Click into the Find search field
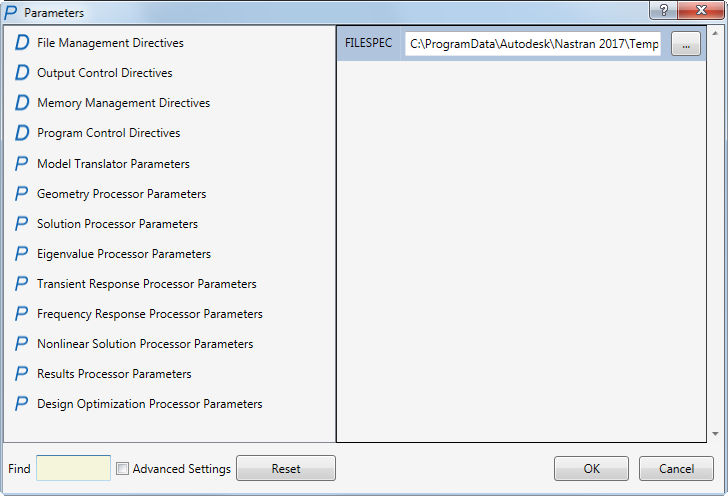This screenshot has height=496, width=728. coord(73,468)
